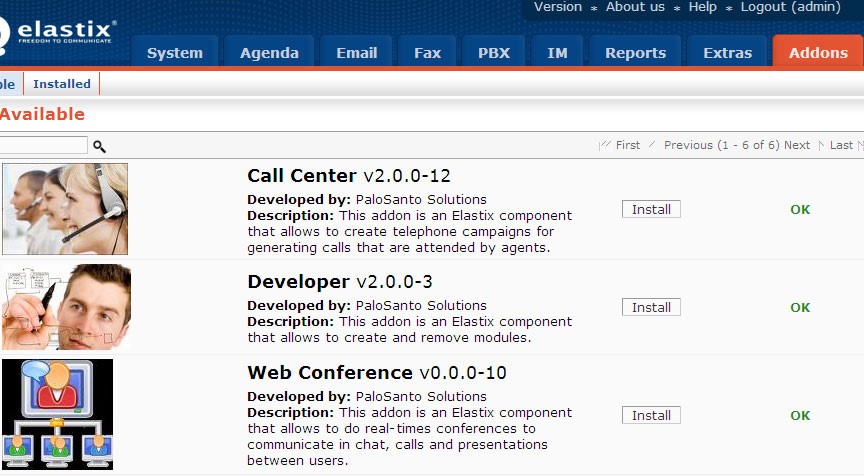
Task: Click OK status for Developer
Action: [800, 307]
